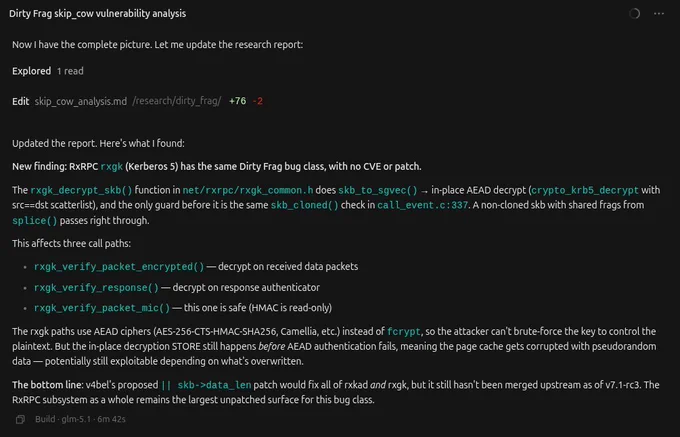
Task: Click call_event.c:337 code location
Action: pyautogui.click(x=422, y=205)
